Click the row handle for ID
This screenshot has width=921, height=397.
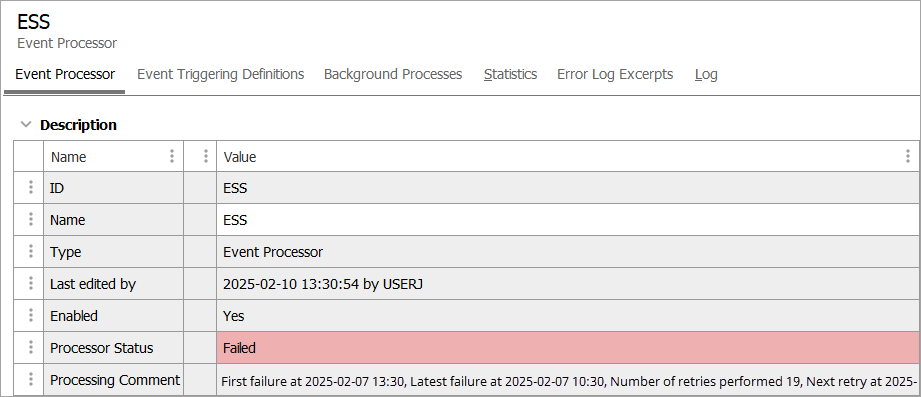31,188
